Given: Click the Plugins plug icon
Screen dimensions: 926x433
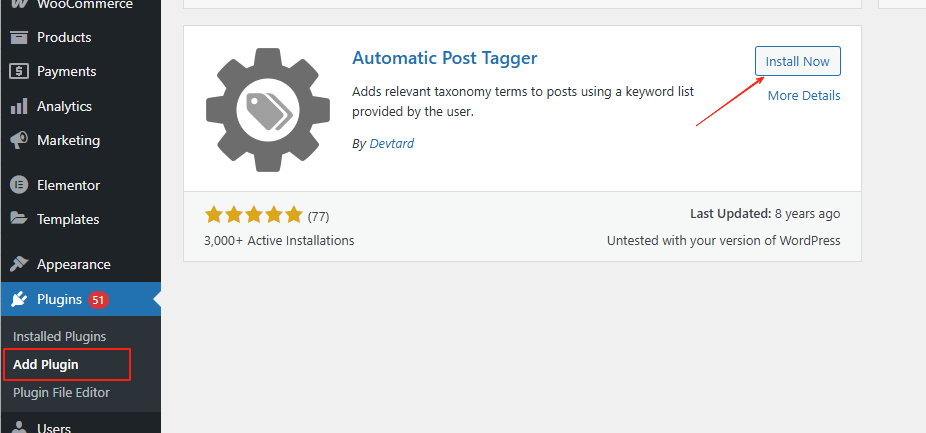Looking at the screenshot, I should coord(18,299).
